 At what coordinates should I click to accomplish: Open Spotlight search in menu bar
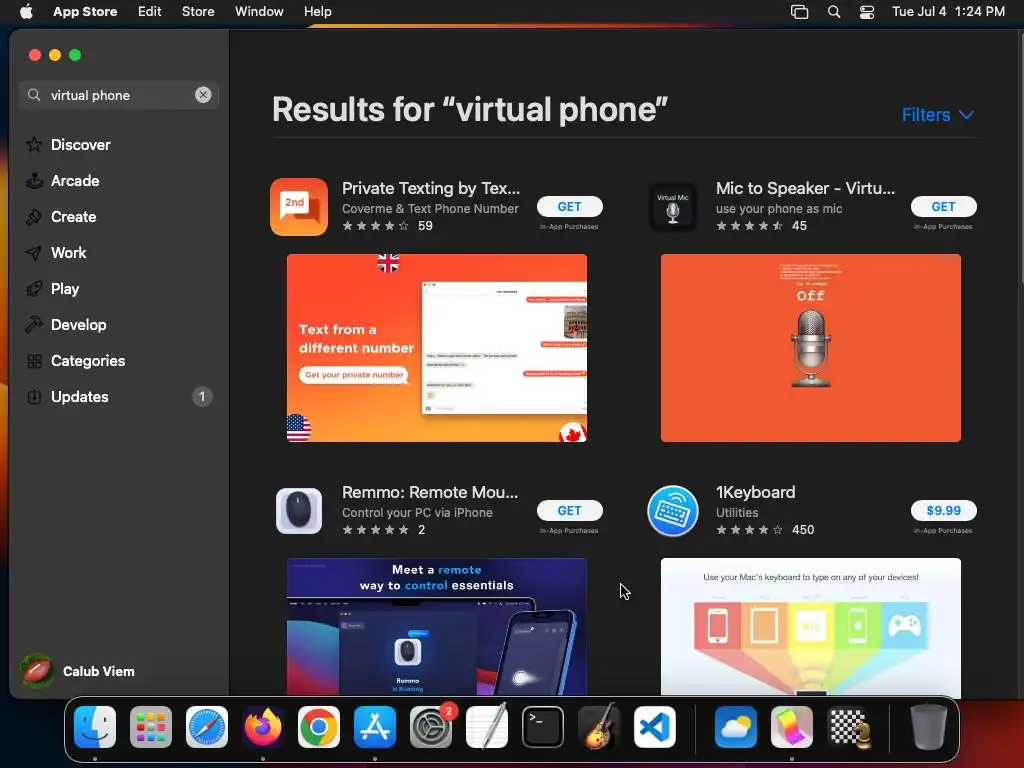(x=834, y=12)
